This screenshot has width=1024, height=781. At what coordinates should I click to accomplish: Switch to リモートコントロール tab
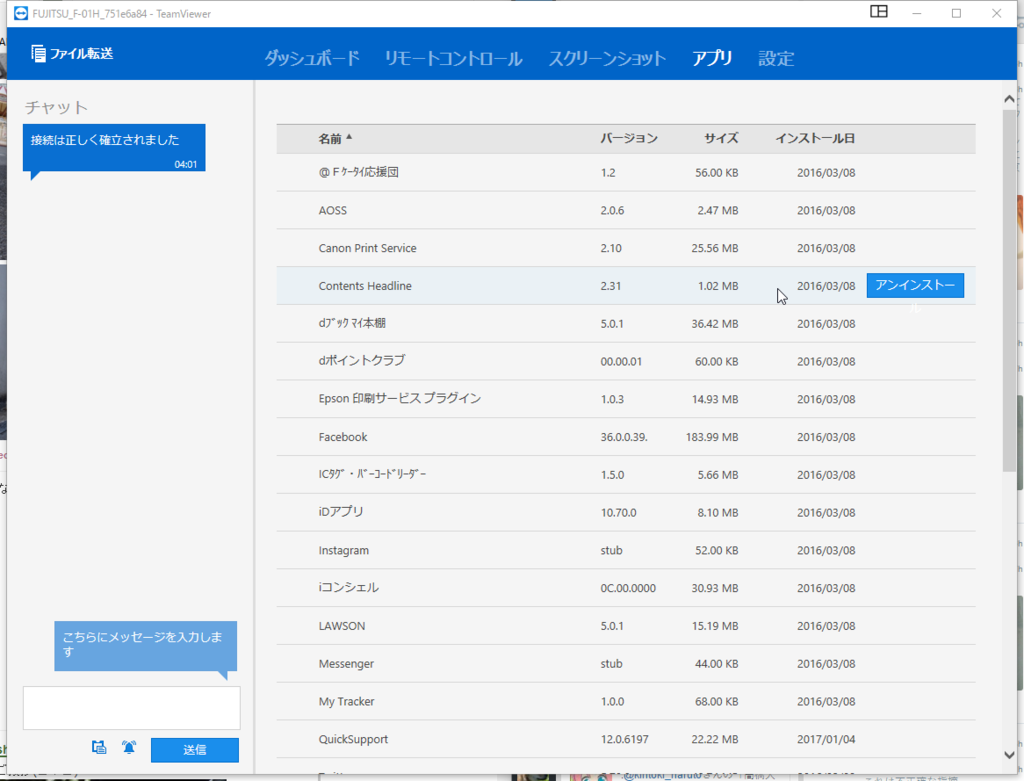(453, 58)
